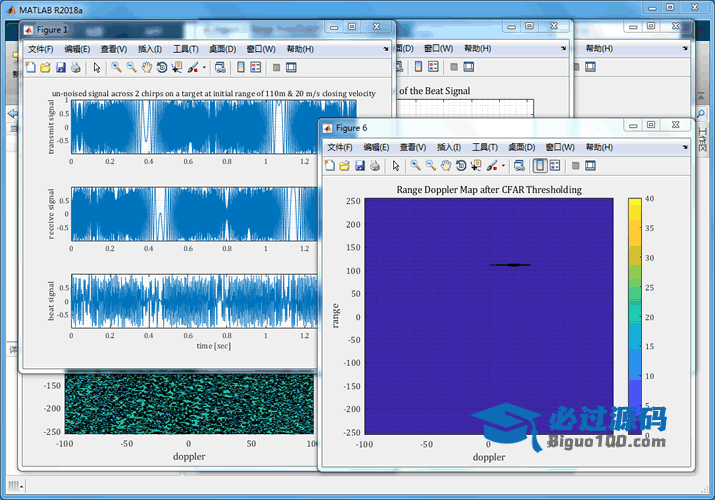Viewport: 715px width, 500px height.
Task: Open 插入(I) menu in Figure 6
Action: click(x=449, y=147)
